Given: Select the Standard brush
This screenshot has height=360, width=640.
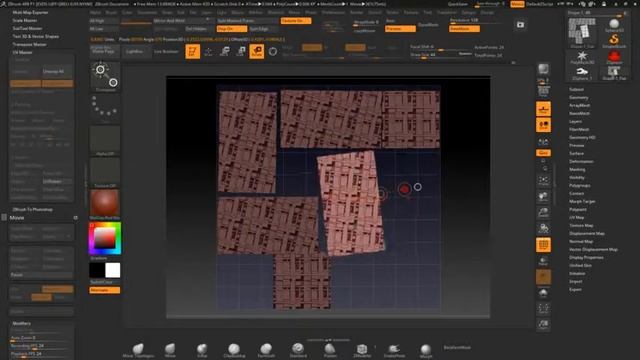Looking at the screenshot, I should pyautogui.click(x=298, y=350).
